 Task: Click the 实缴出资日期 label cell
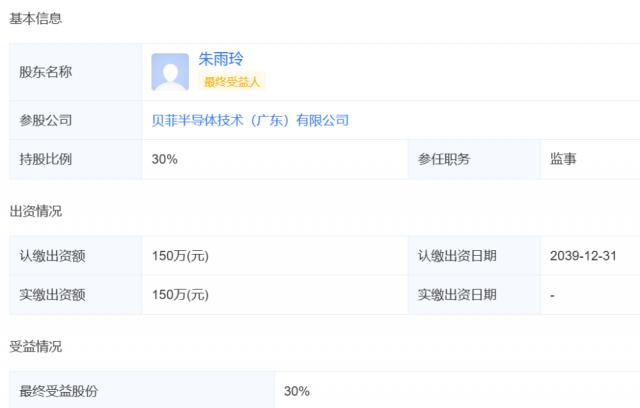pyautogui.click(x=457, y=295)
